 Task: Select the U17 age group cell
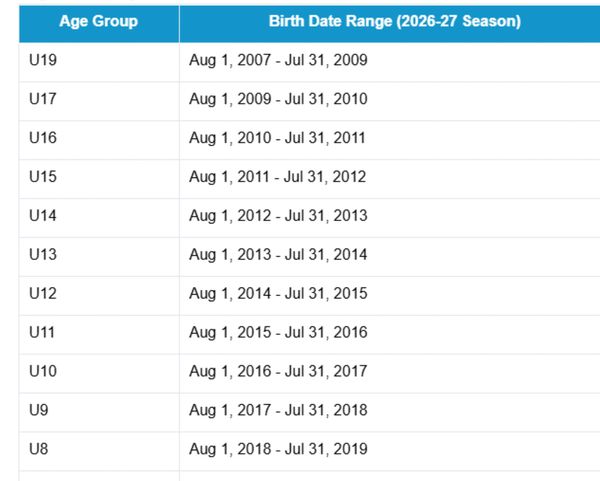click(x=43, y=99)
